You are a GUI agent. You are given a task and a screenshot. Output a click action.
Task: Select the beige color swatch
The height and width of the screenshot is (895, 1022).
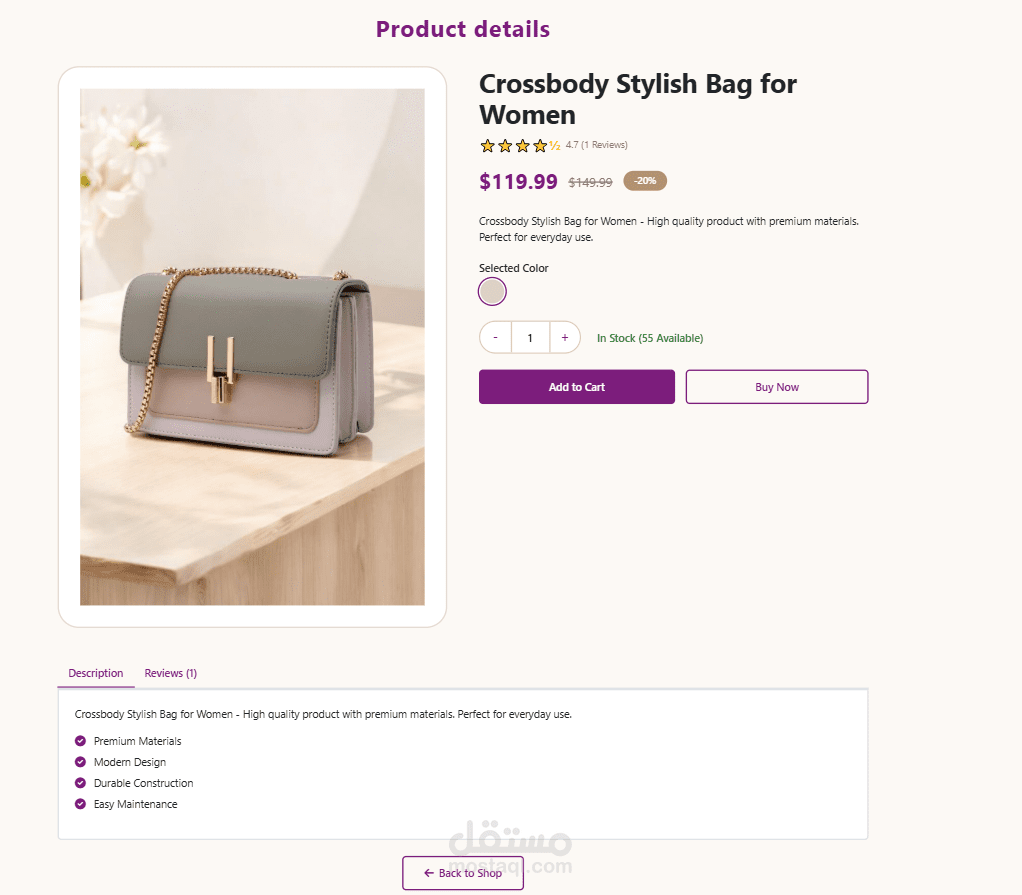tap(492, 291)
